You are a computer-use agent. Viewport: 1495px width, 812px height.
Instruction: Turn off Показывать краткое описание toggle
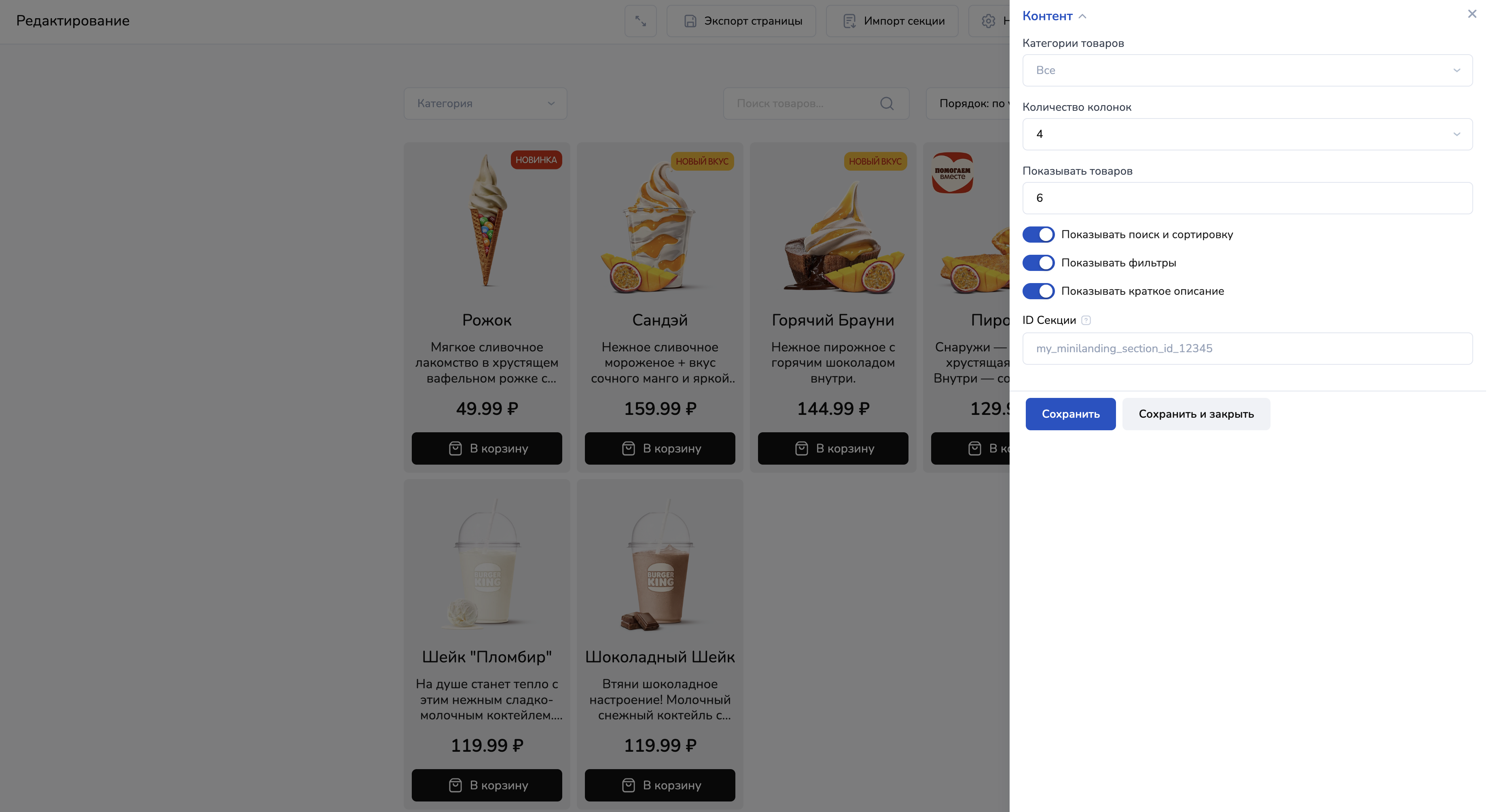coord(1038,291)
